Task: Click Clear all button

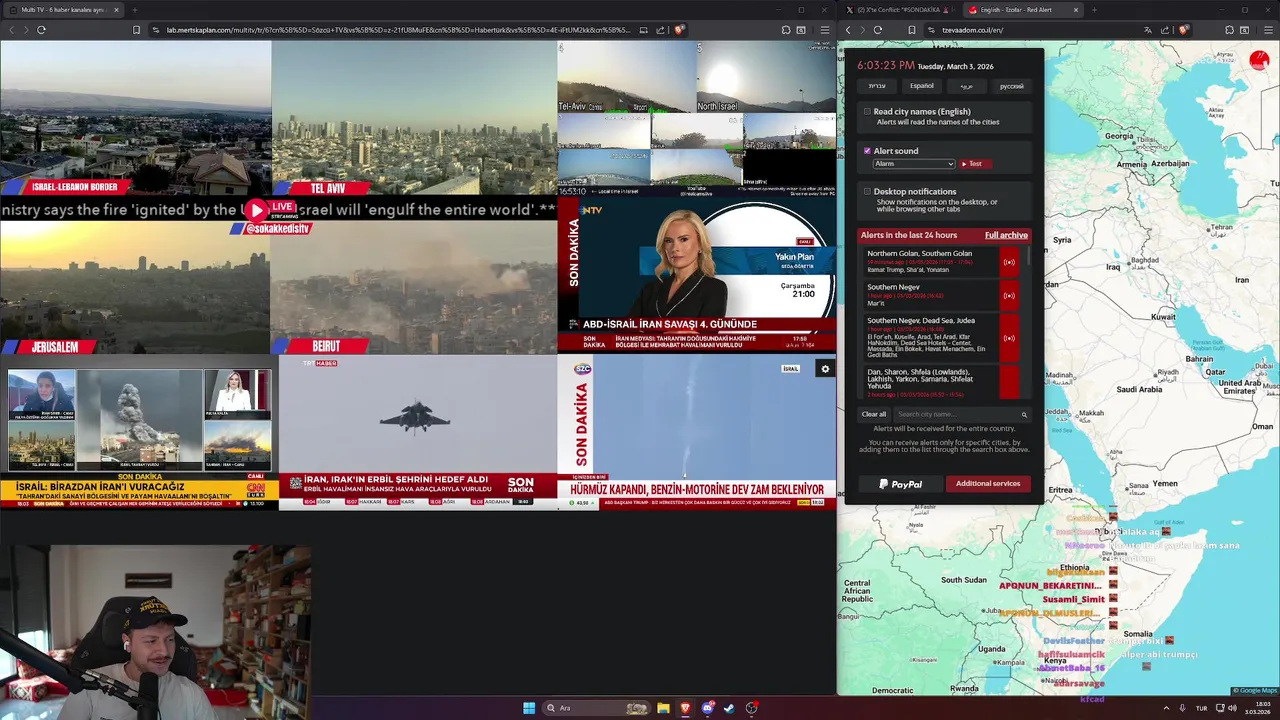Action: tap(874, 414)
